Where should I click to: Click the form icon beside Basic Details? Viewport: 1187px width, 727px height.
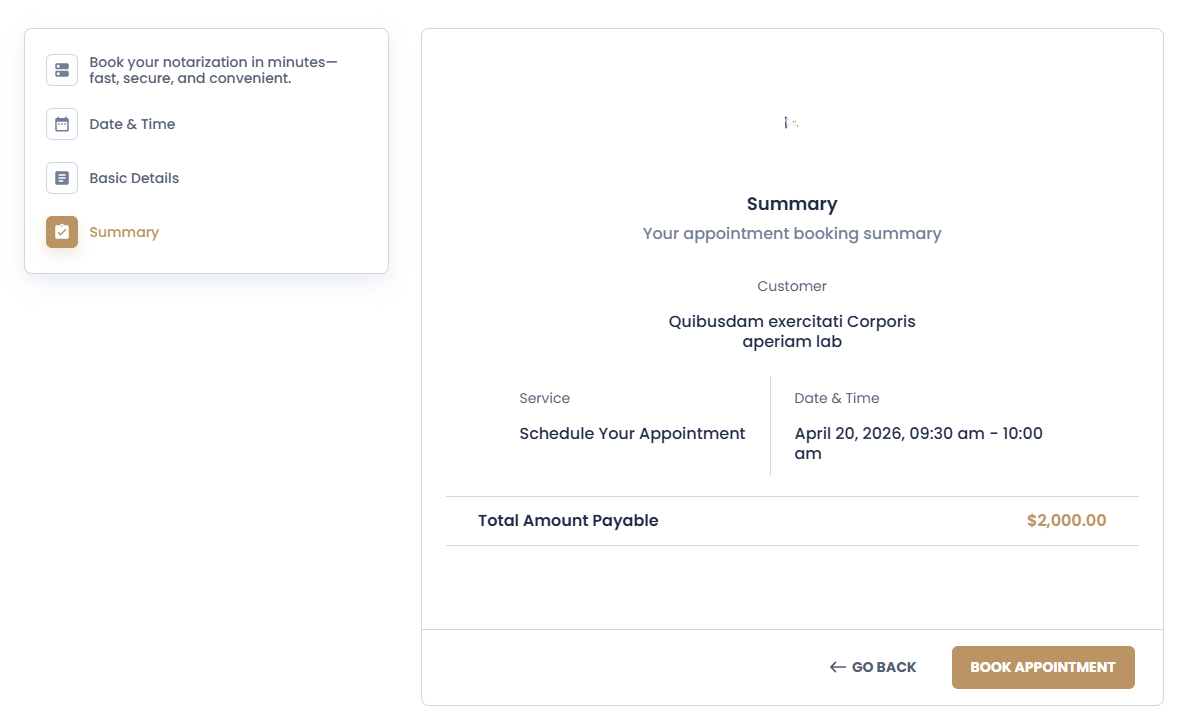tap(62, 178)
